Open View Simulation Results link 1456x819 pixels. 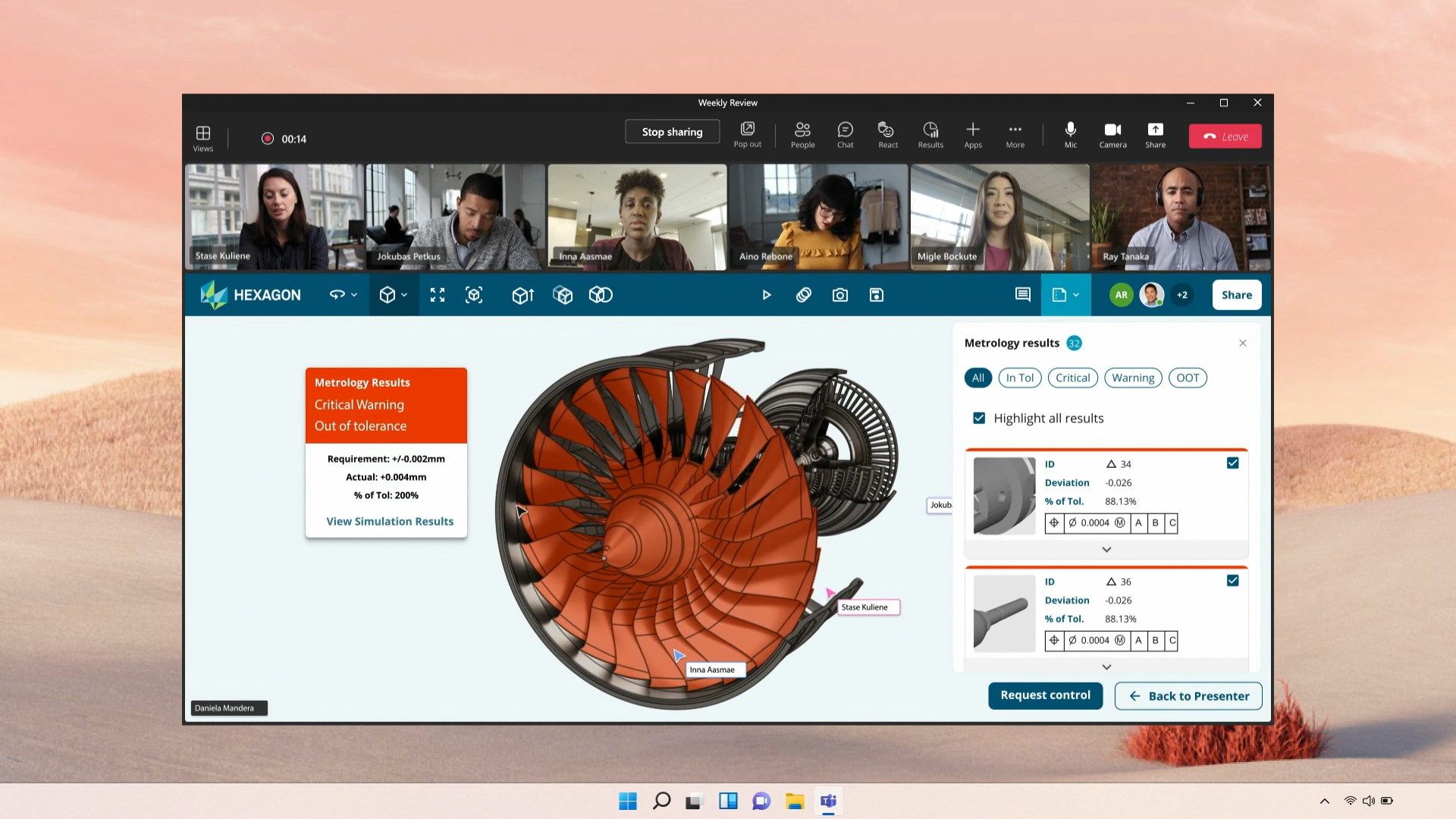pyautogui.click(x=390, y=522)
